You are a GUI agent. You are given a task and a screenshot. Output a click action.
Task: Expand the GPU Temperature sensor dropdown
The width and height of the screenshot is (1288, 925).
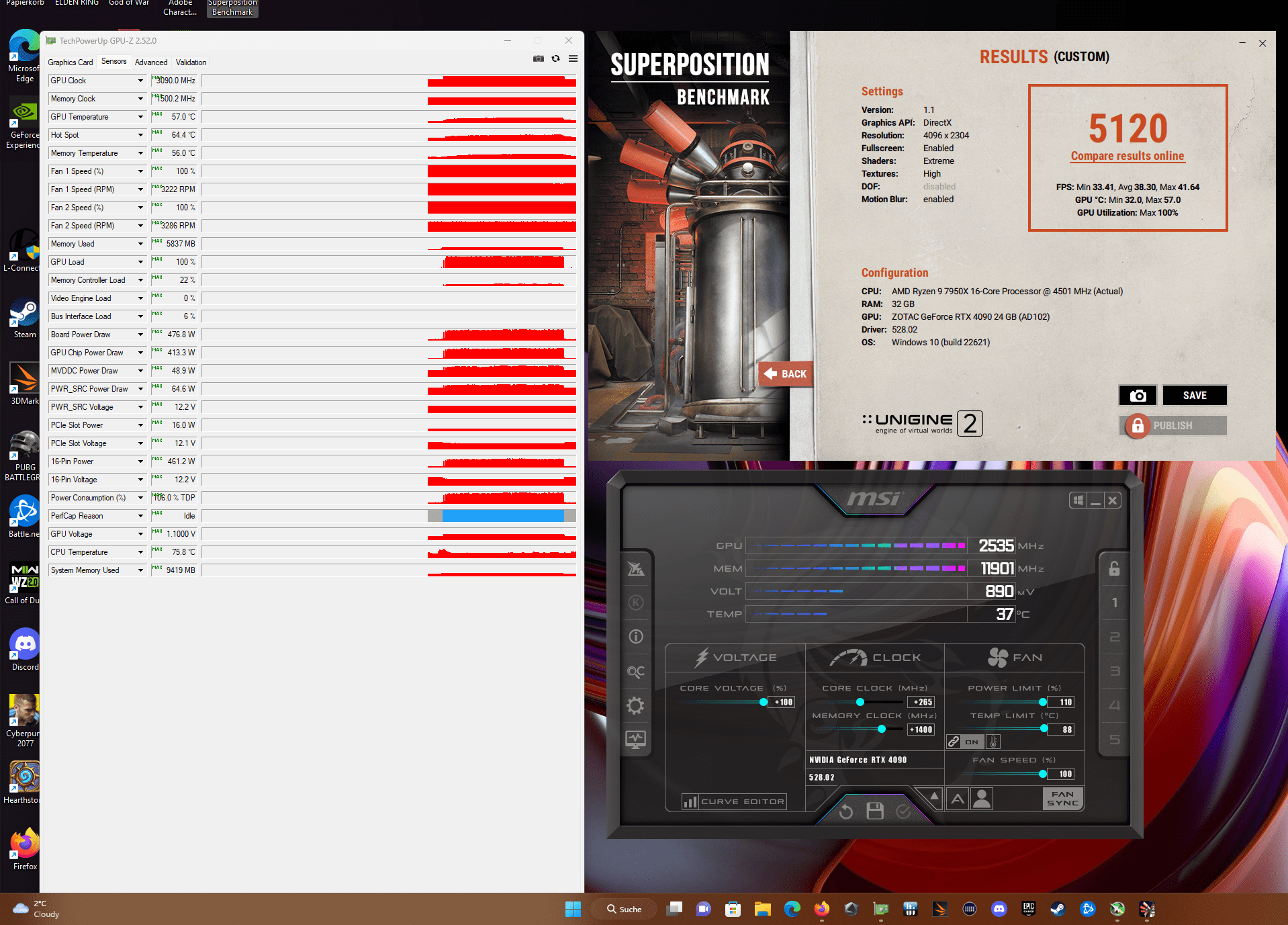click(x=140, y=117)
